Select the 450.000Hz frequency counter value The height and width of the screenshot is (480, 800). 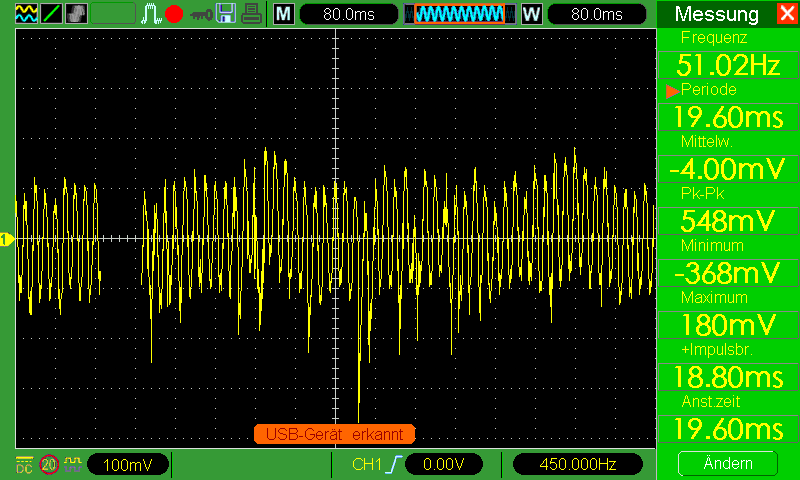577,464
